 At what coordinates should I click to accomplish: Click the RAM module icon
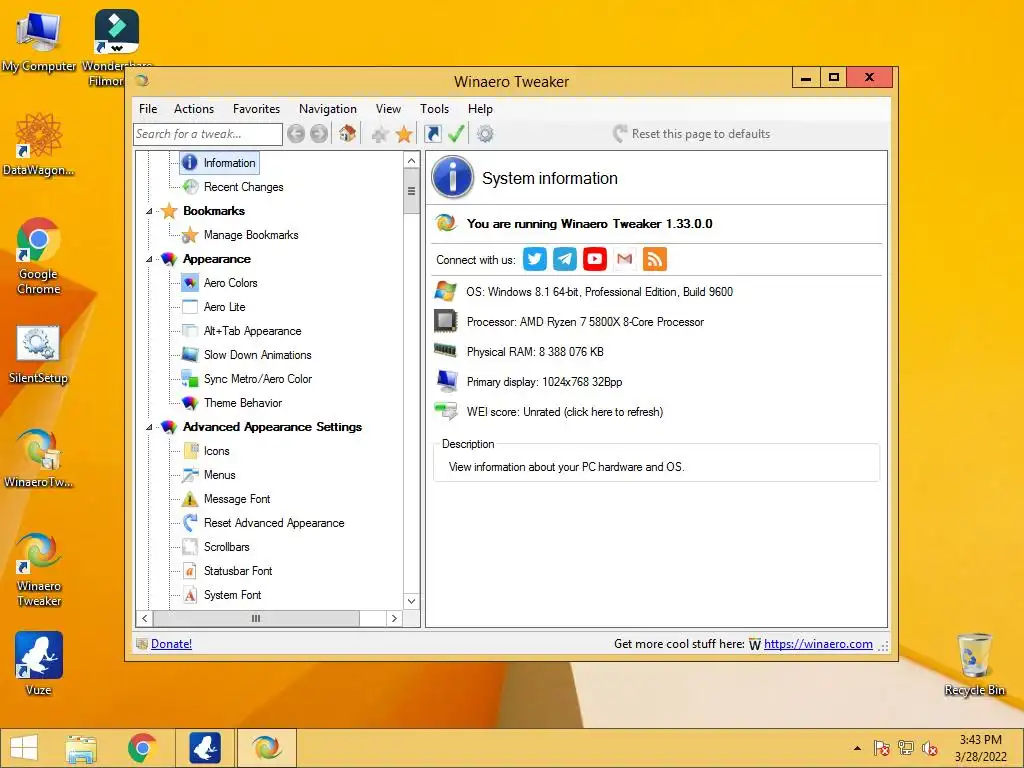[x=446, y=351]
